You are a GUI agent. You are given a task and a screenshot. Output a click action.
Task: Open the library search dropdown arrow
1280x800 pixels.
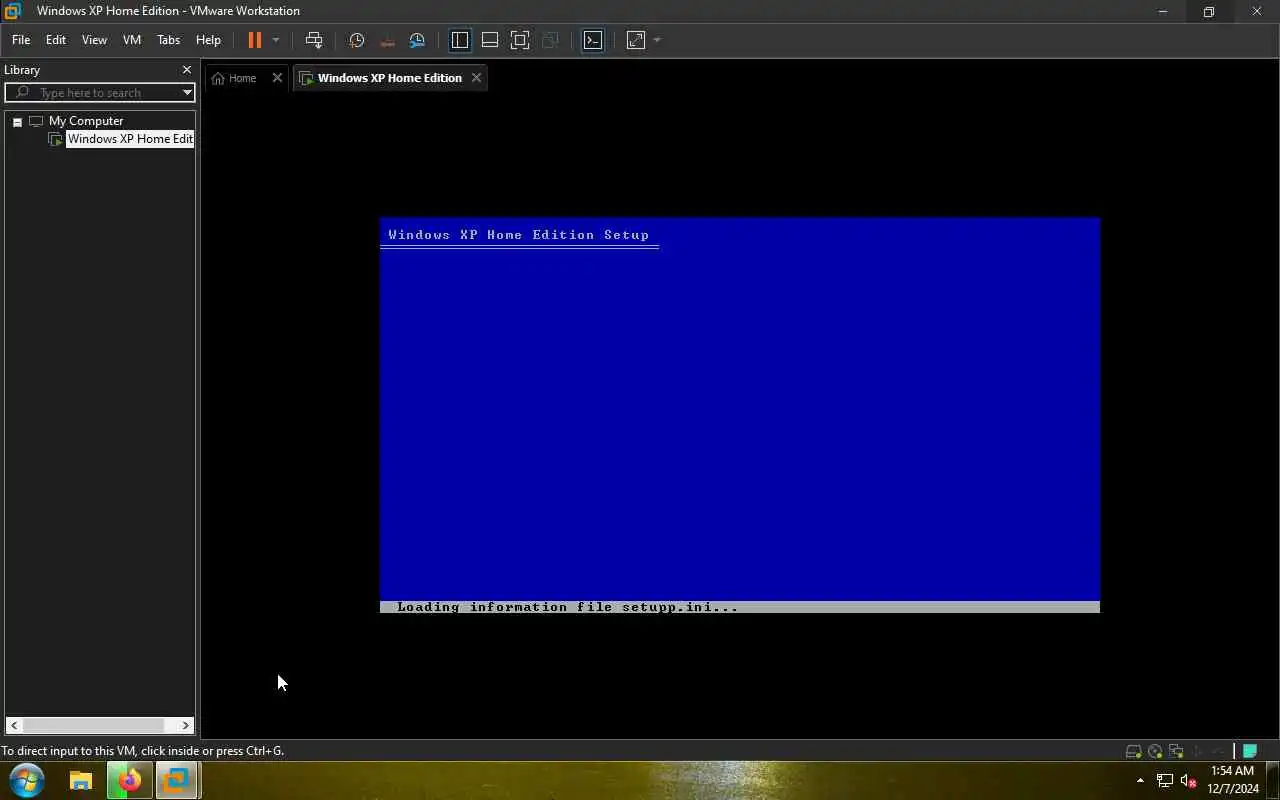(187, 93)
